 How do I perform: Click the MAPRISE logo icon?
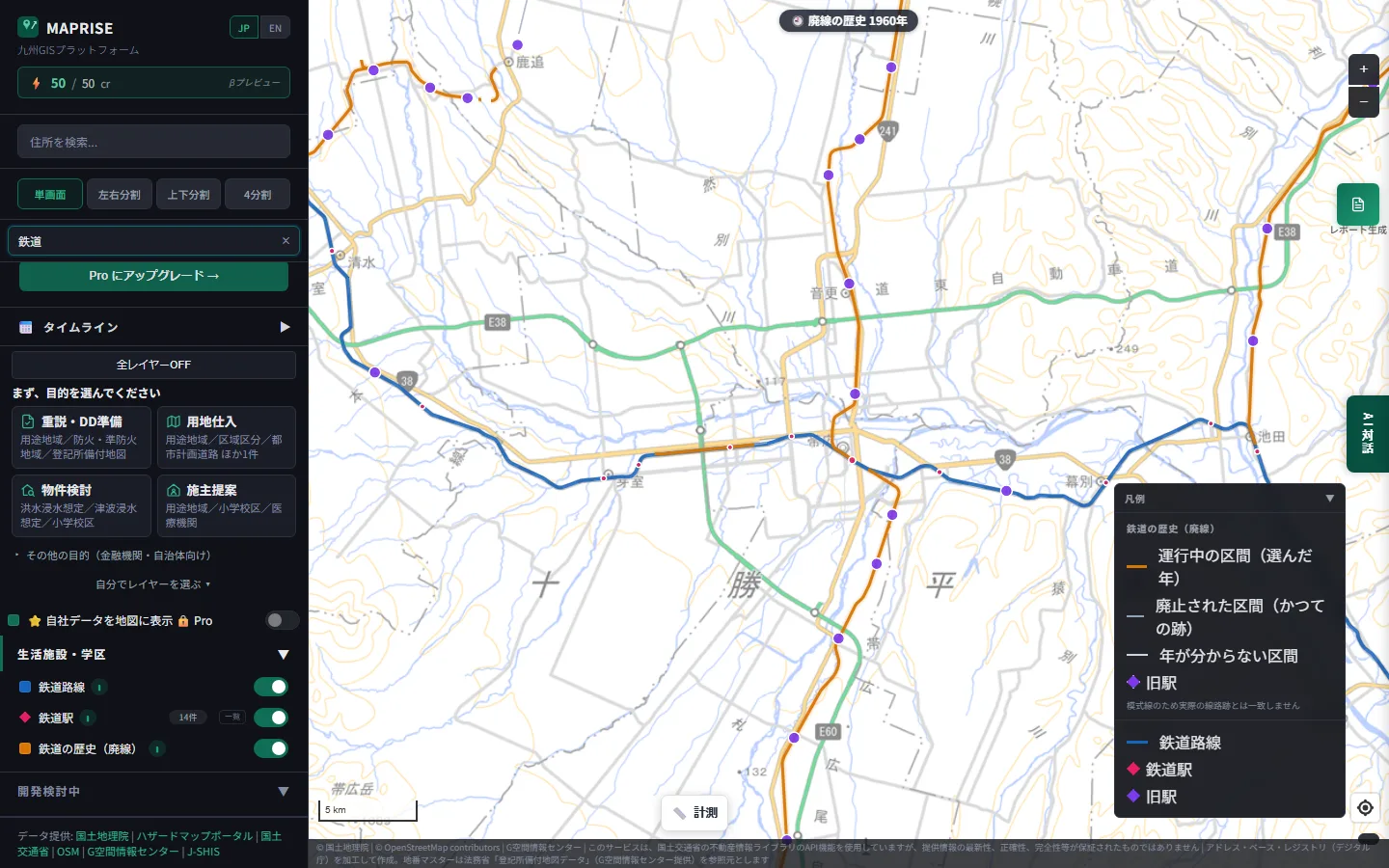click(x=28, y=27)
